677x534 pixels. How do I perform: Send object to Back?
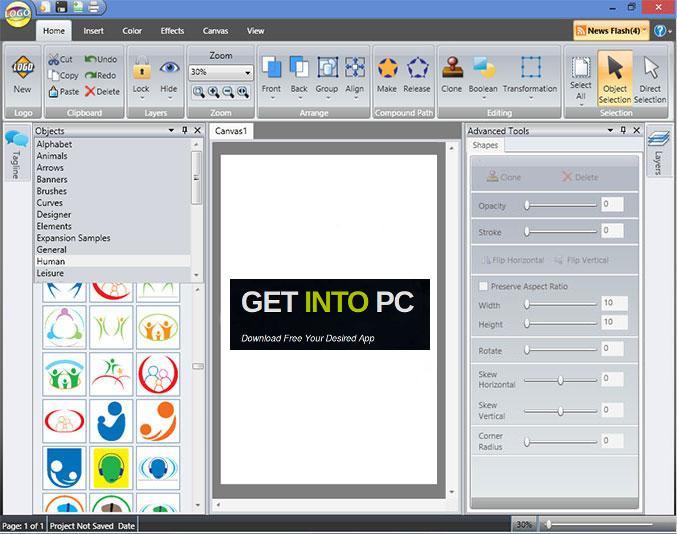(299, 68)
